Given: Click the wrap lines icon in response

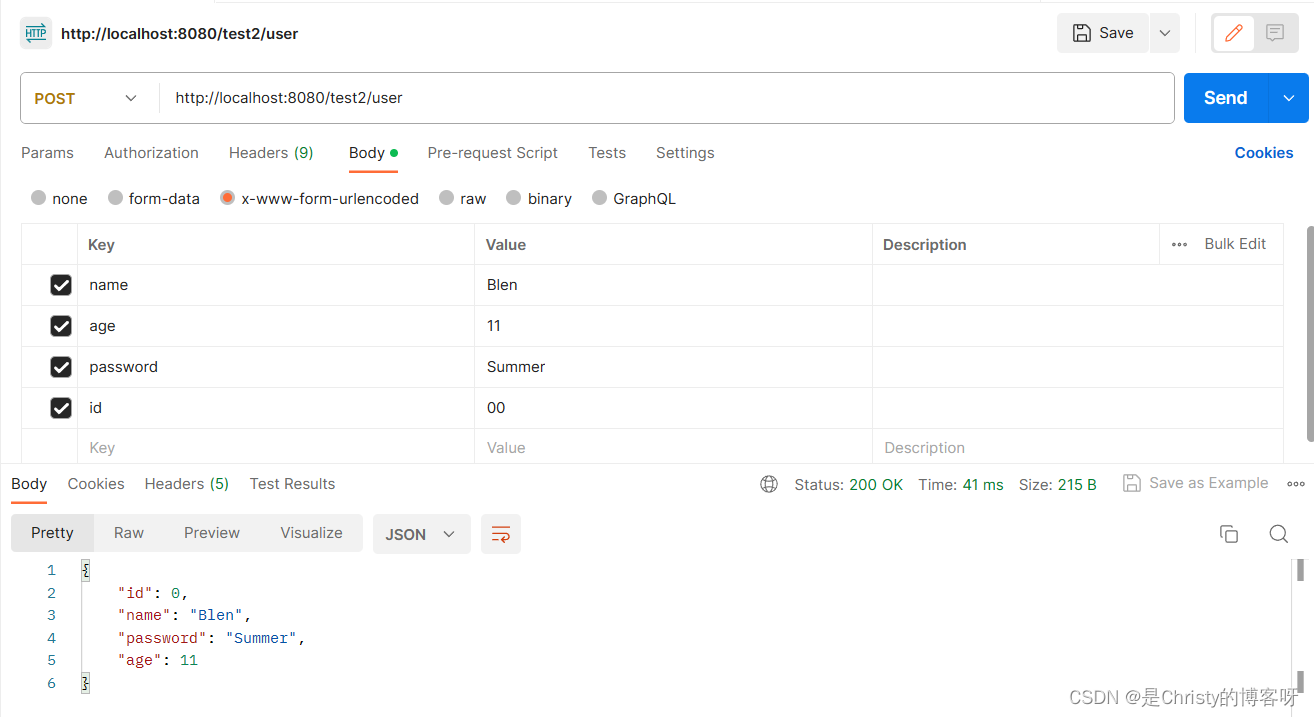Looking at the screenshot, I should pyautogui.click(x=501, y=534).
